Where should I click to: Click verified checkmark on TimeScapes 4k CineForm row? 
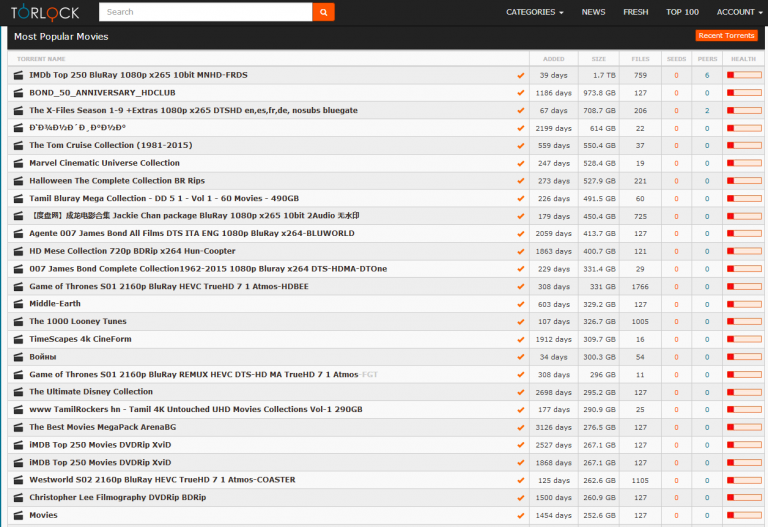(521, 339)
